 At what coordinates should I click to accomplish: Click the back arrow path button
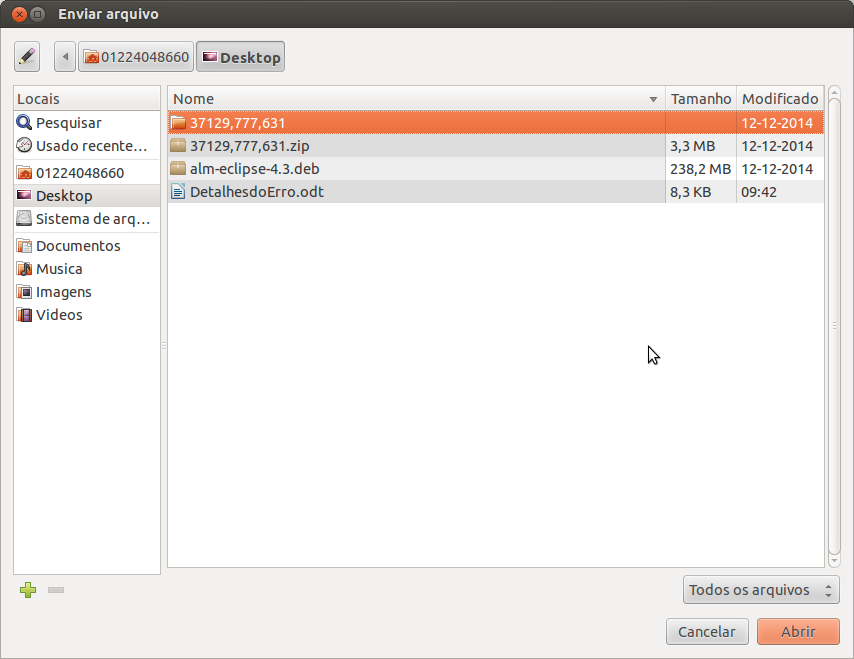tap(65, 57)
